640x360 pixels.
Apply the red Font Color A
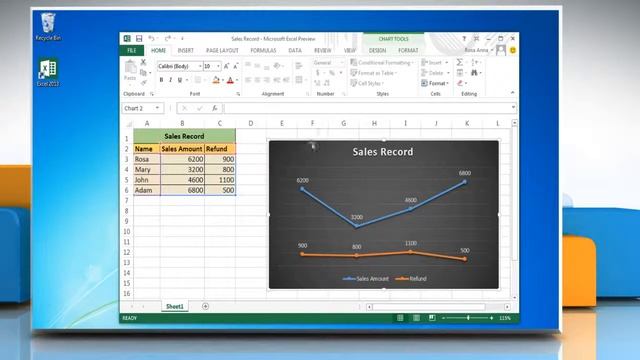(x=230, y=80)
